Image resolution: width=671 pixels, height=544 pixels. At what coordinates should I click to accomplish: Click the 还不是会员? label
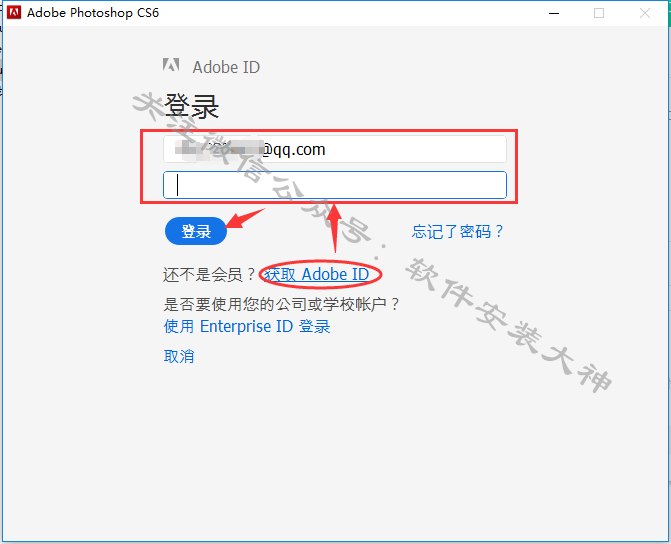[209, 274]
